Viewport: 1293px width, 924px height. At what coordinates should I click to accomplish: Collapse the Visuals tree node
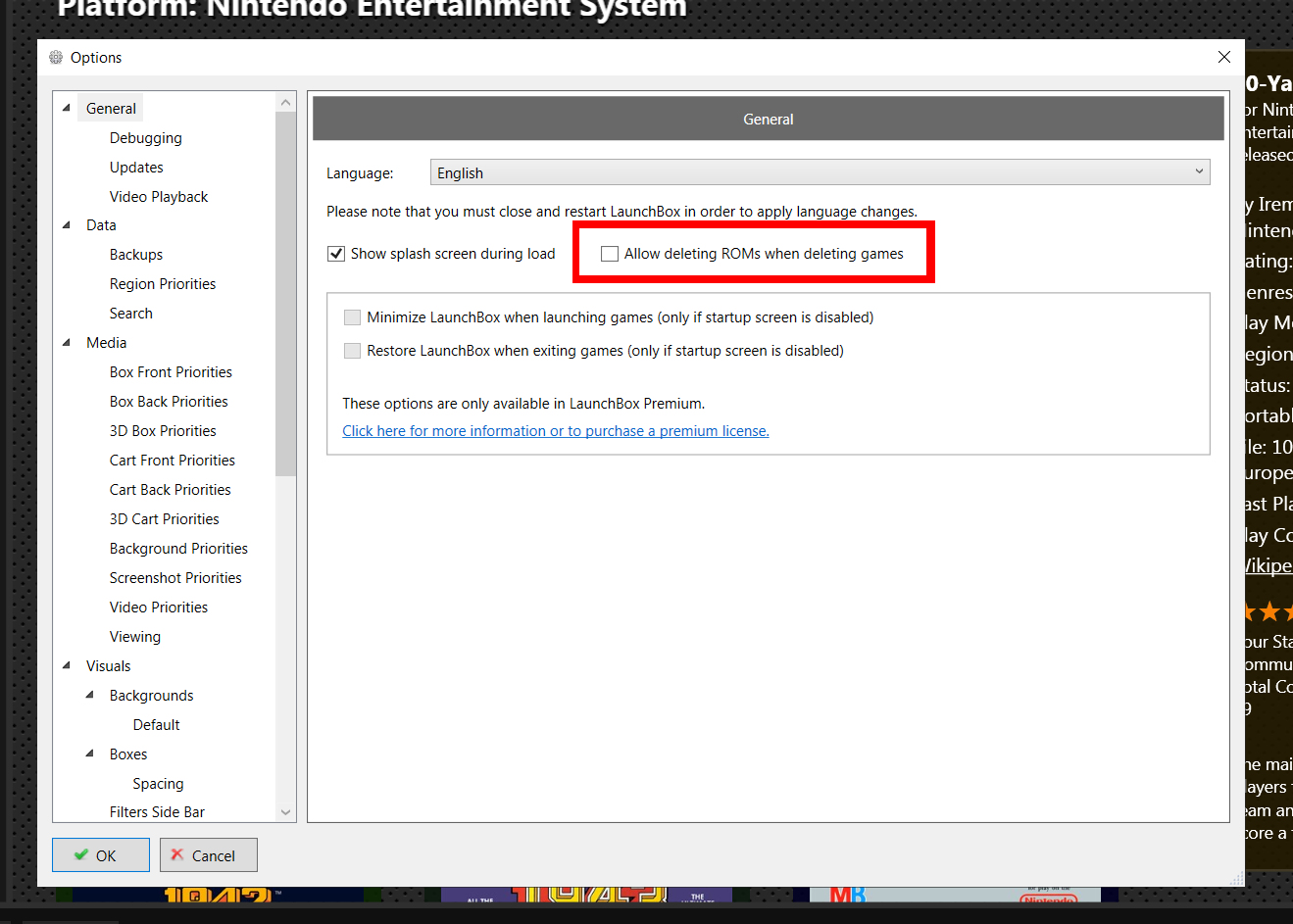click(x=67, y=666)
